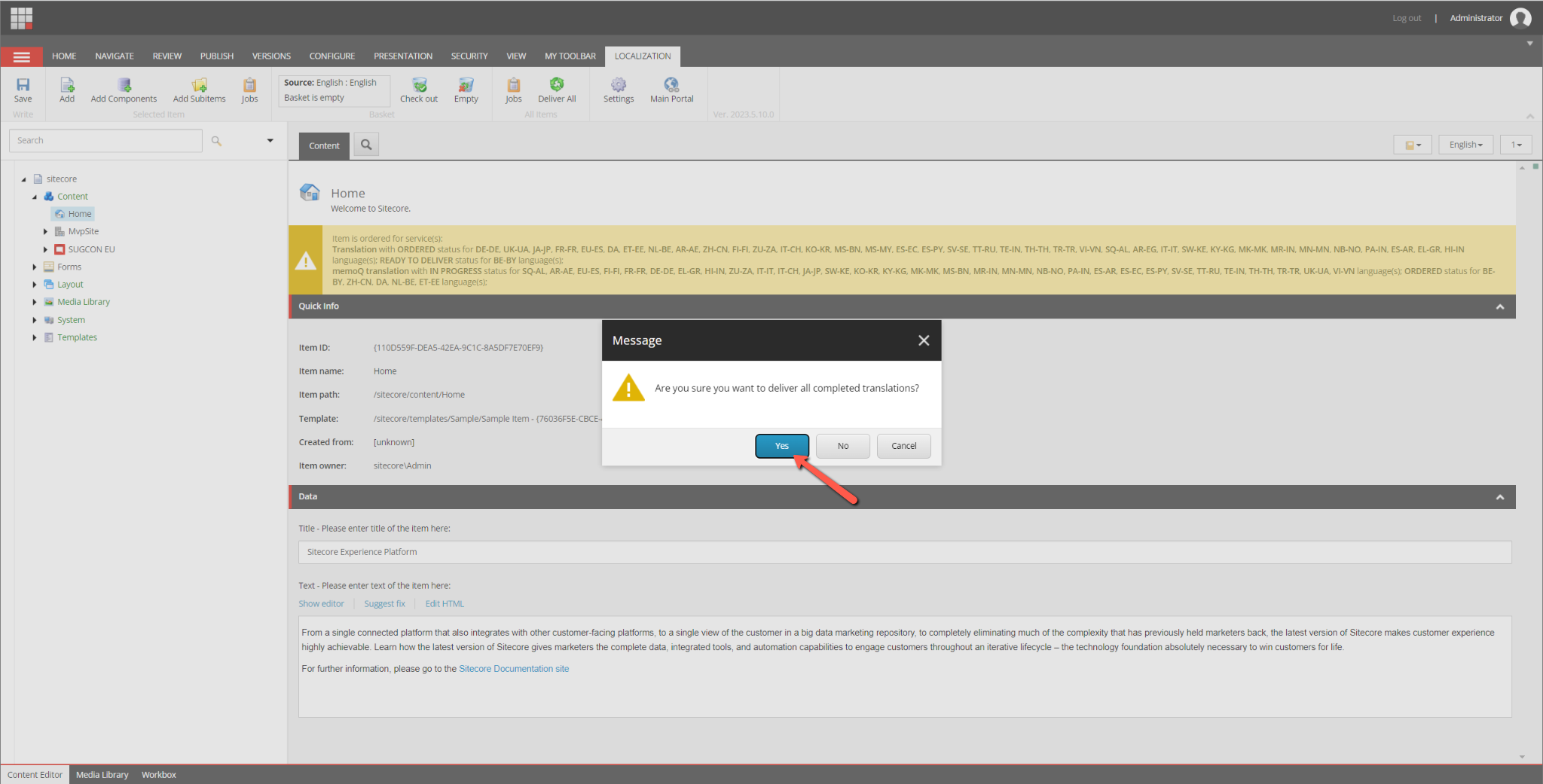Expand the Templates tree node
The height and width of the screenshot is (784, 1543).
tap(35, 337)
